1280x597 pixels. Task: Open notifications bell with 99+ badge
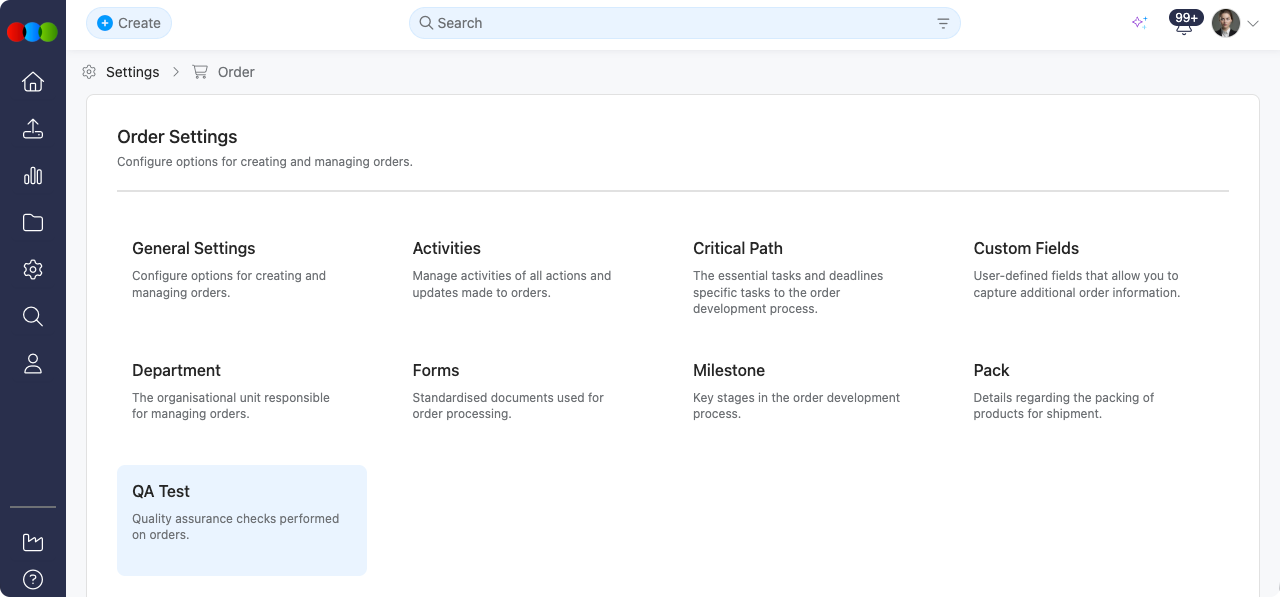click(1184, 24)
